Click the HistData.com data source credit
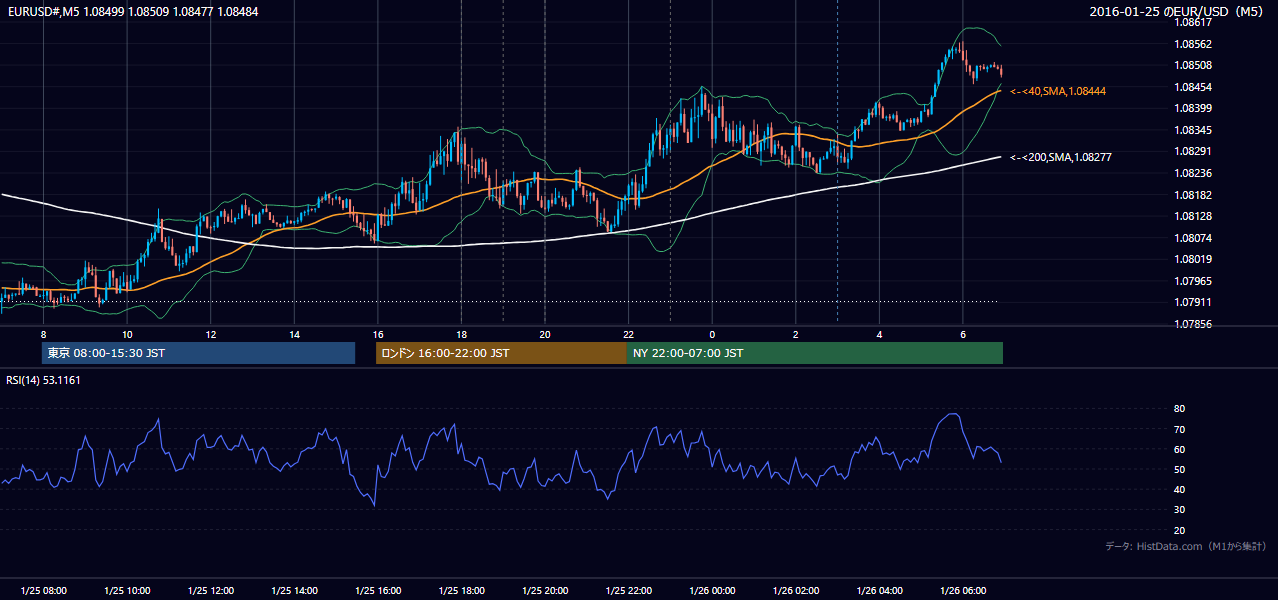1278x600 pixels. pyautogui.click(x=1186, y=546)
